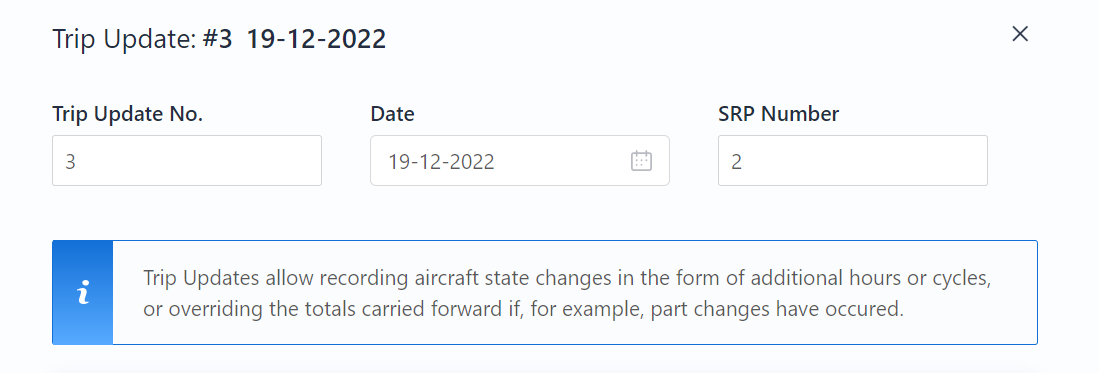Select the SRP Number input box
This screenshot has height=373, width=1099.
852,161
